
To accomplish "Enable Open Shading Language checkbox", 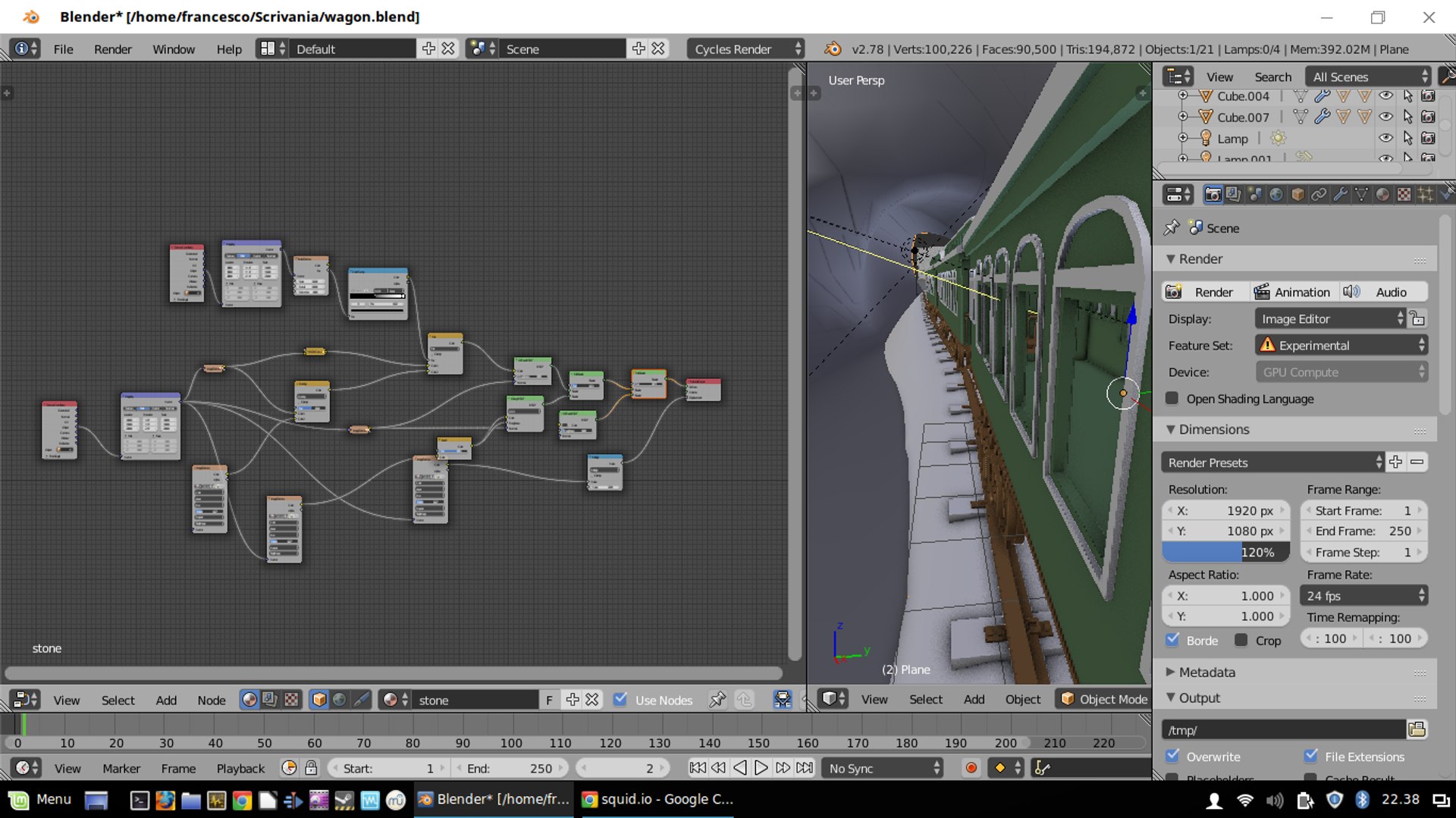I will pyautogui.click(x=1172, y=398).
